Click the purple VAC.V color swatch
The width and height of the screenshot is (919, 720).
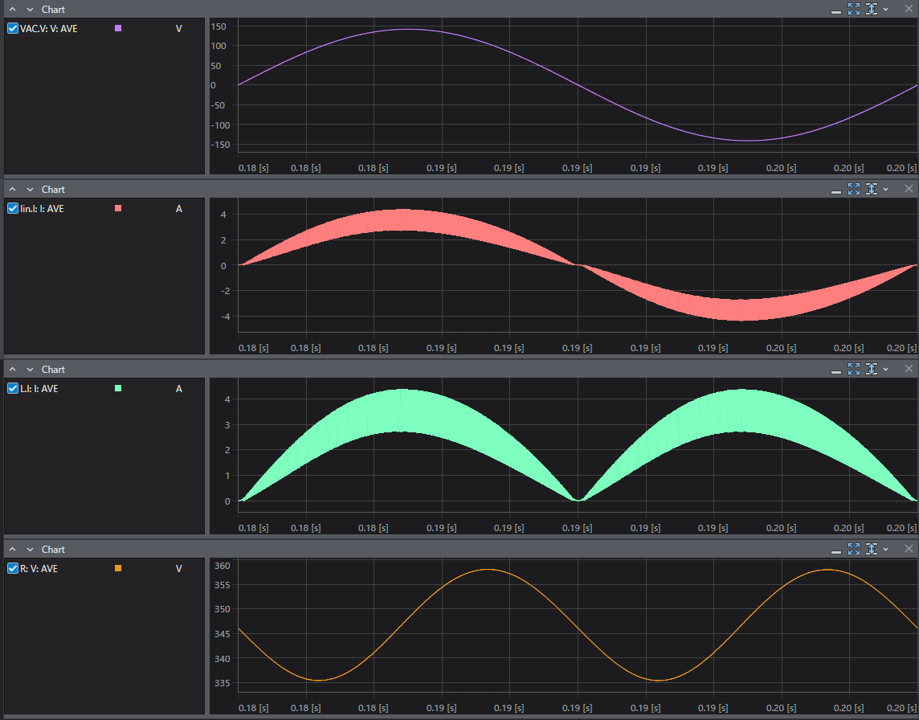pos(118,29)
